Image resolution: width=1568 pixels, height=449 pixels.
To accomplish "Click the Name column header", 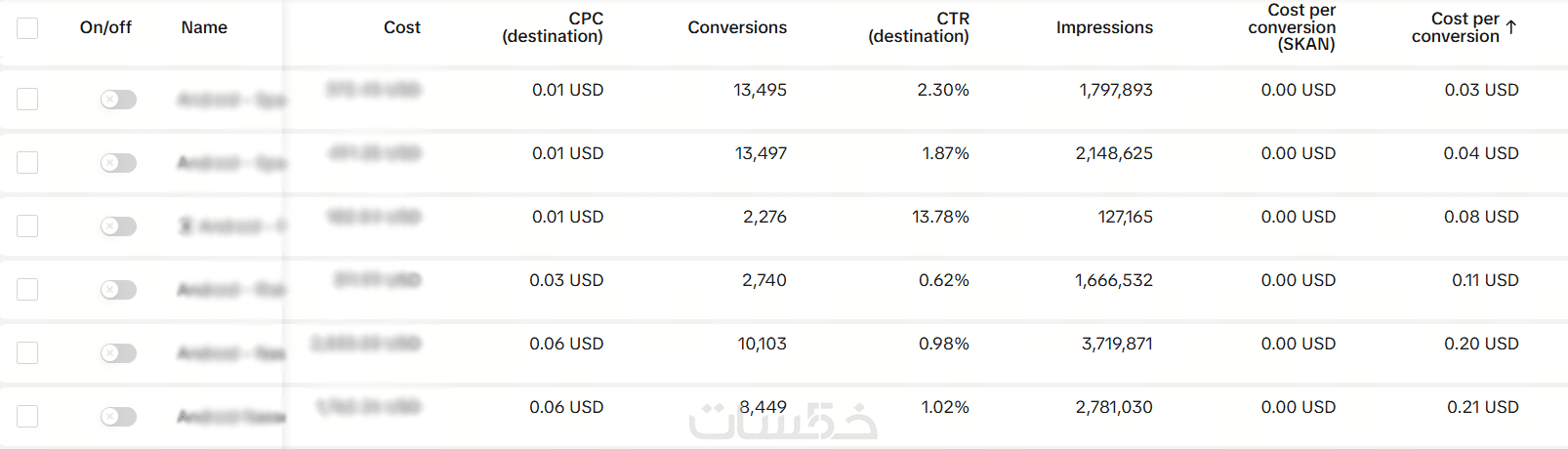I will click(x=204, y=27).
